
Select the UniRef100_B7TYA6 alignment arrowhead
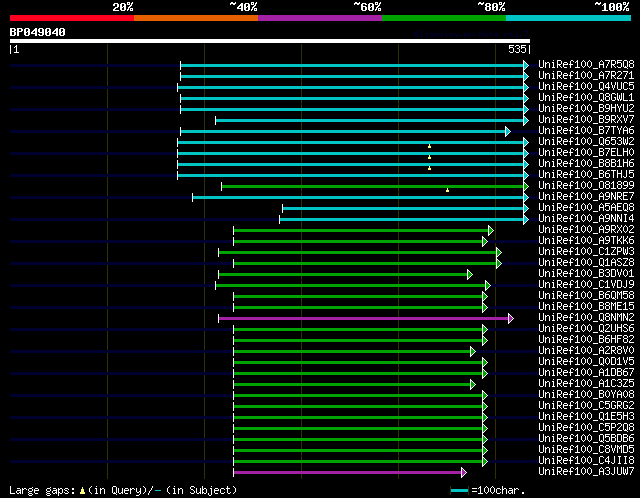(x=508, y=131)
